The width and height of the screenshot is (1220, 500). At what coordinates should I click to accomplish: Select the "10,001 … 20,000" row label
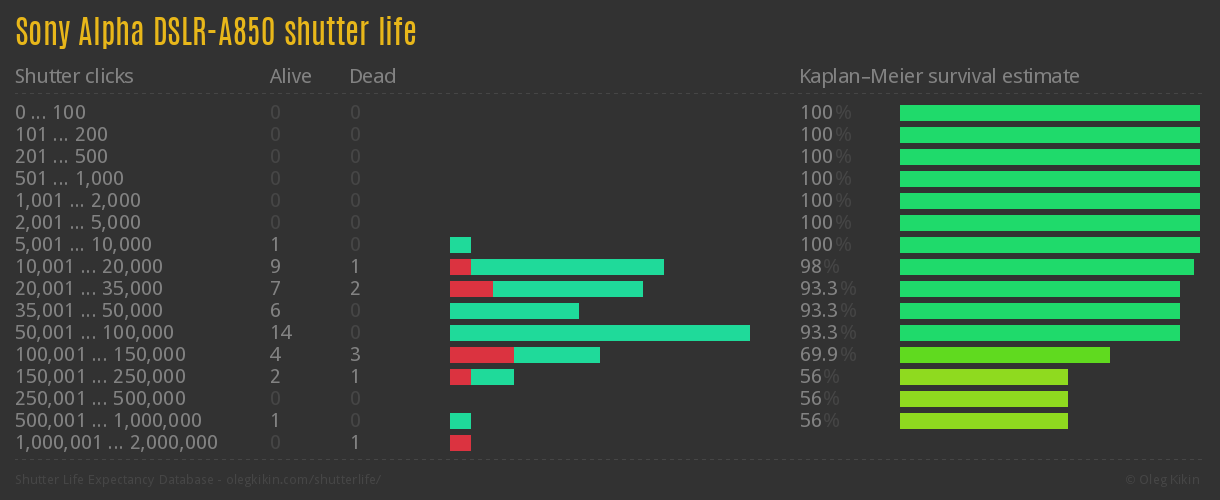coord(89,267)
